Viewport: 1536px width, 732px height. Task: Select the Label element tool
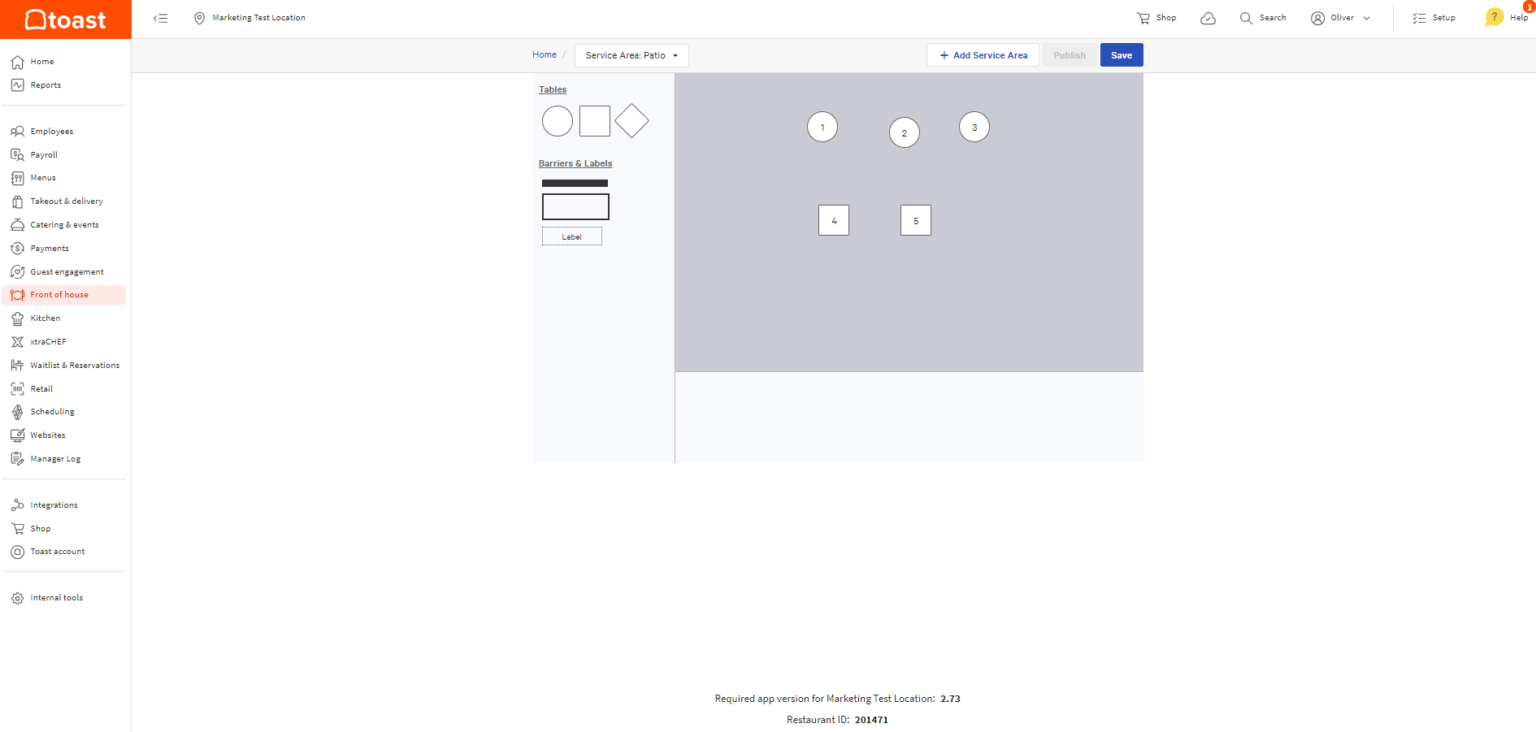pos(571,235)
